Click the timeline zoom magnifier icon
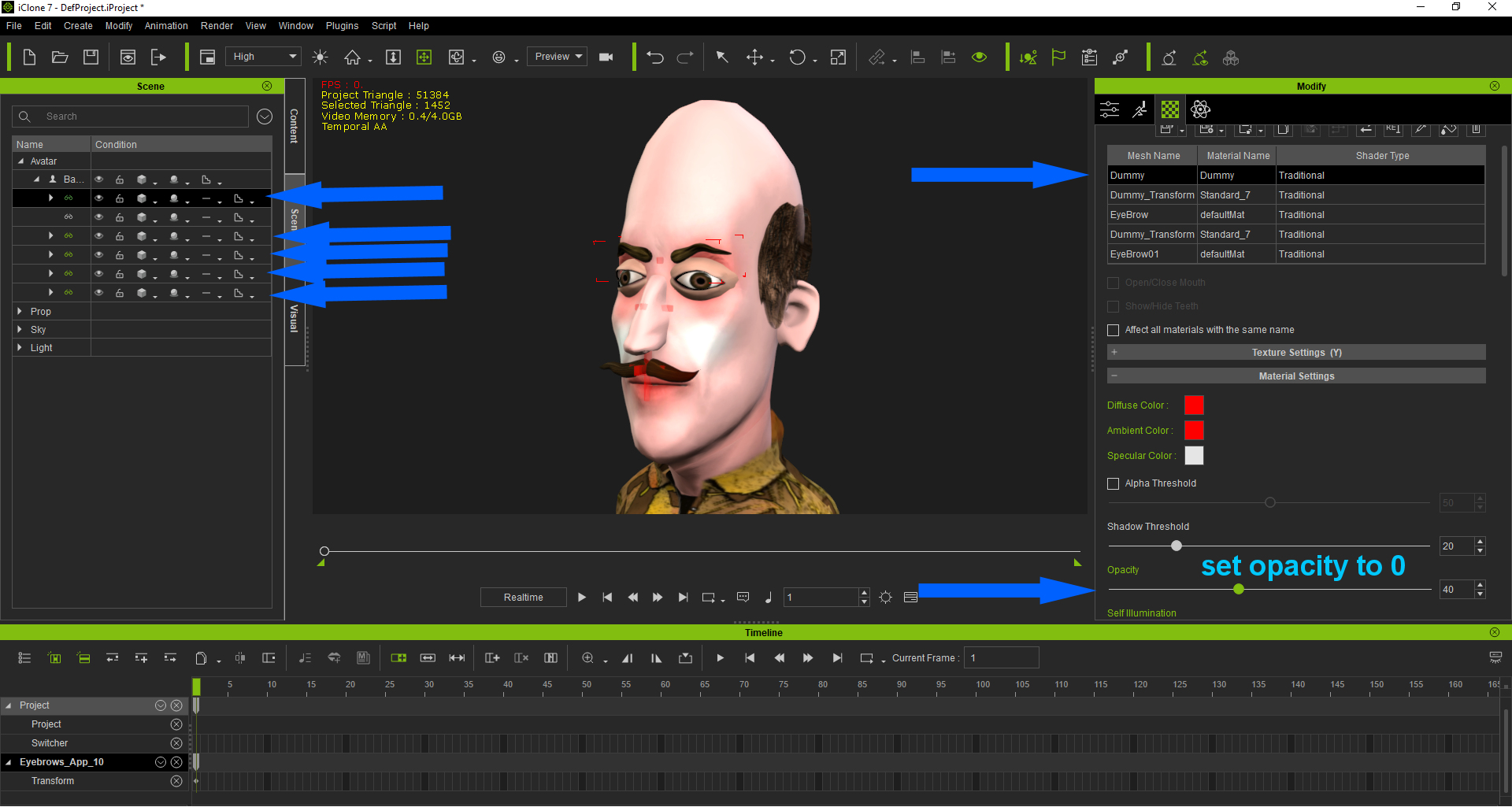 [587, 658]
